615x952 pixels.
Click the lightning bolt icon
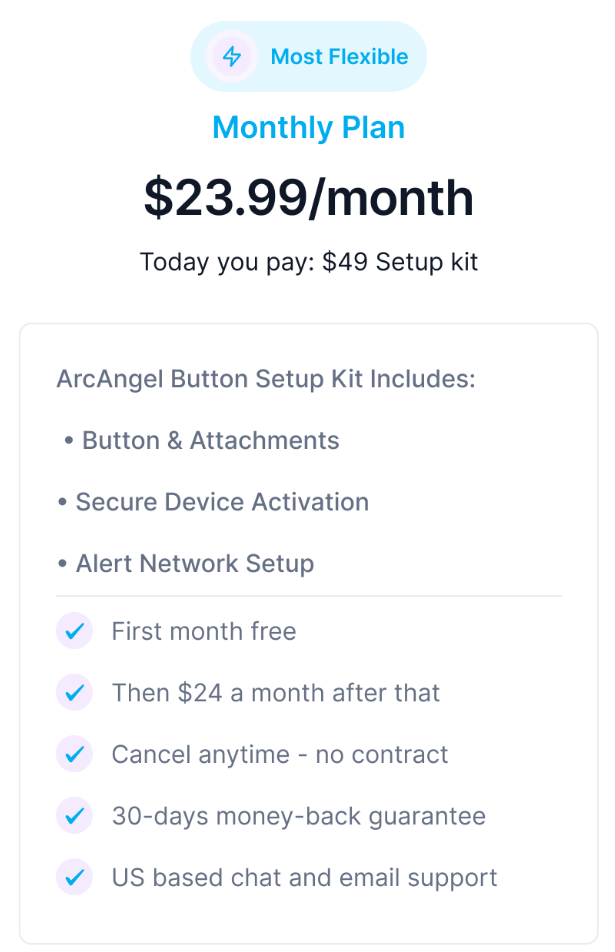tap(232, 56)
